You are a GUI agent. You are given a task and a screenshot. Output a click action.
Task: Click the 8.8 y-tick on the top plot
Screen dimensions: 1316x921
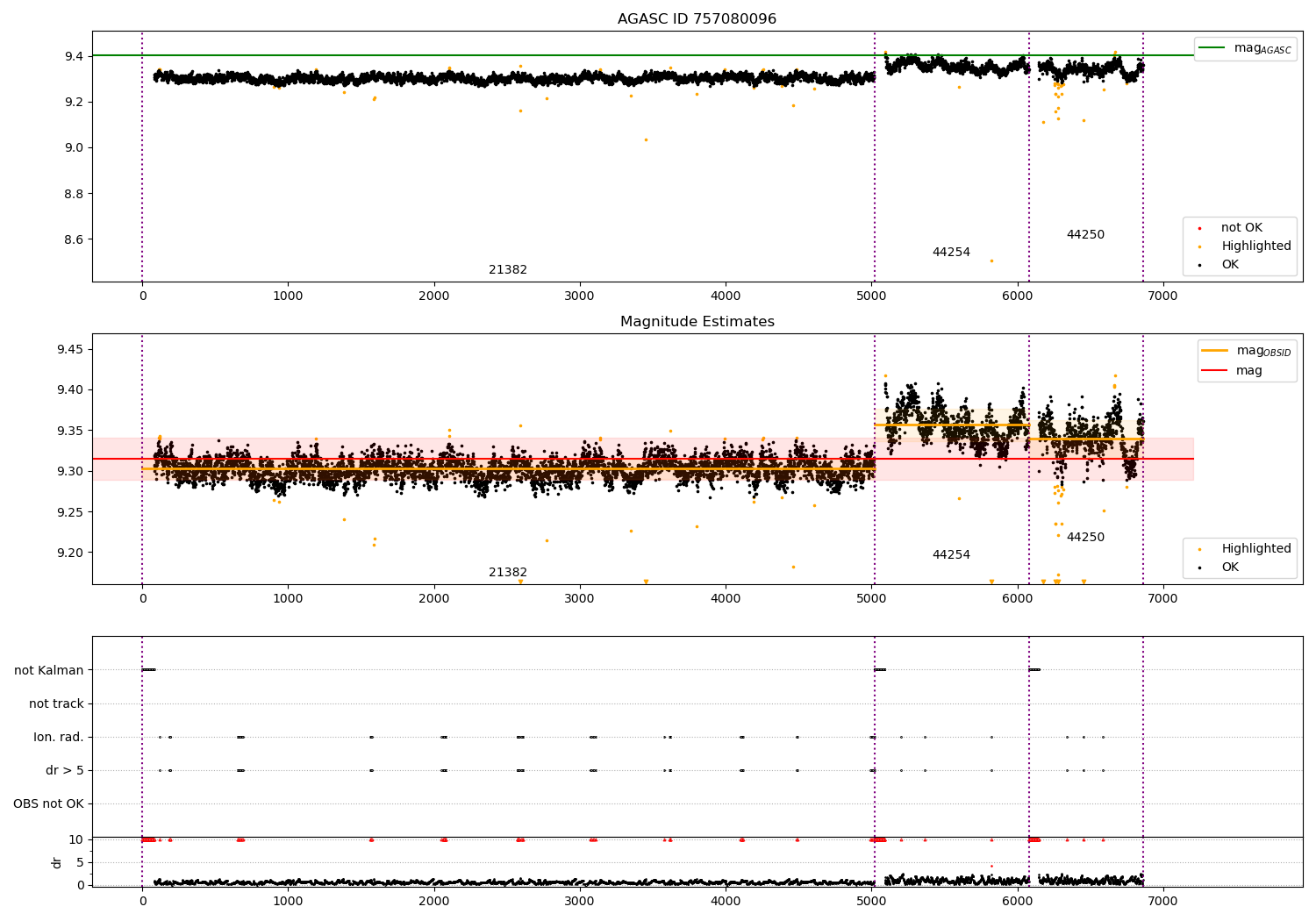74,194
